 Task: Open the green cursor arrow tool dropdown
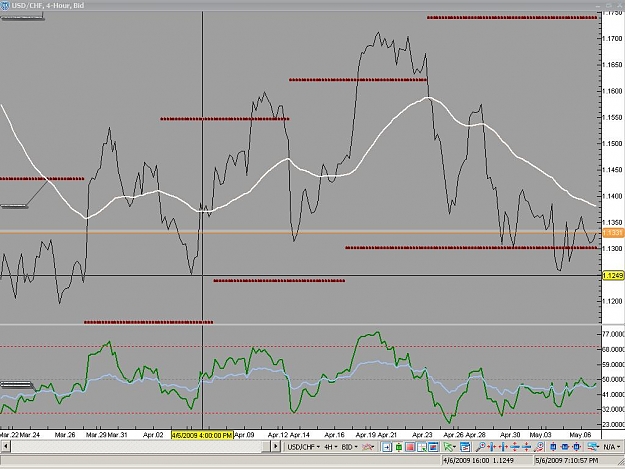(450, 447)
